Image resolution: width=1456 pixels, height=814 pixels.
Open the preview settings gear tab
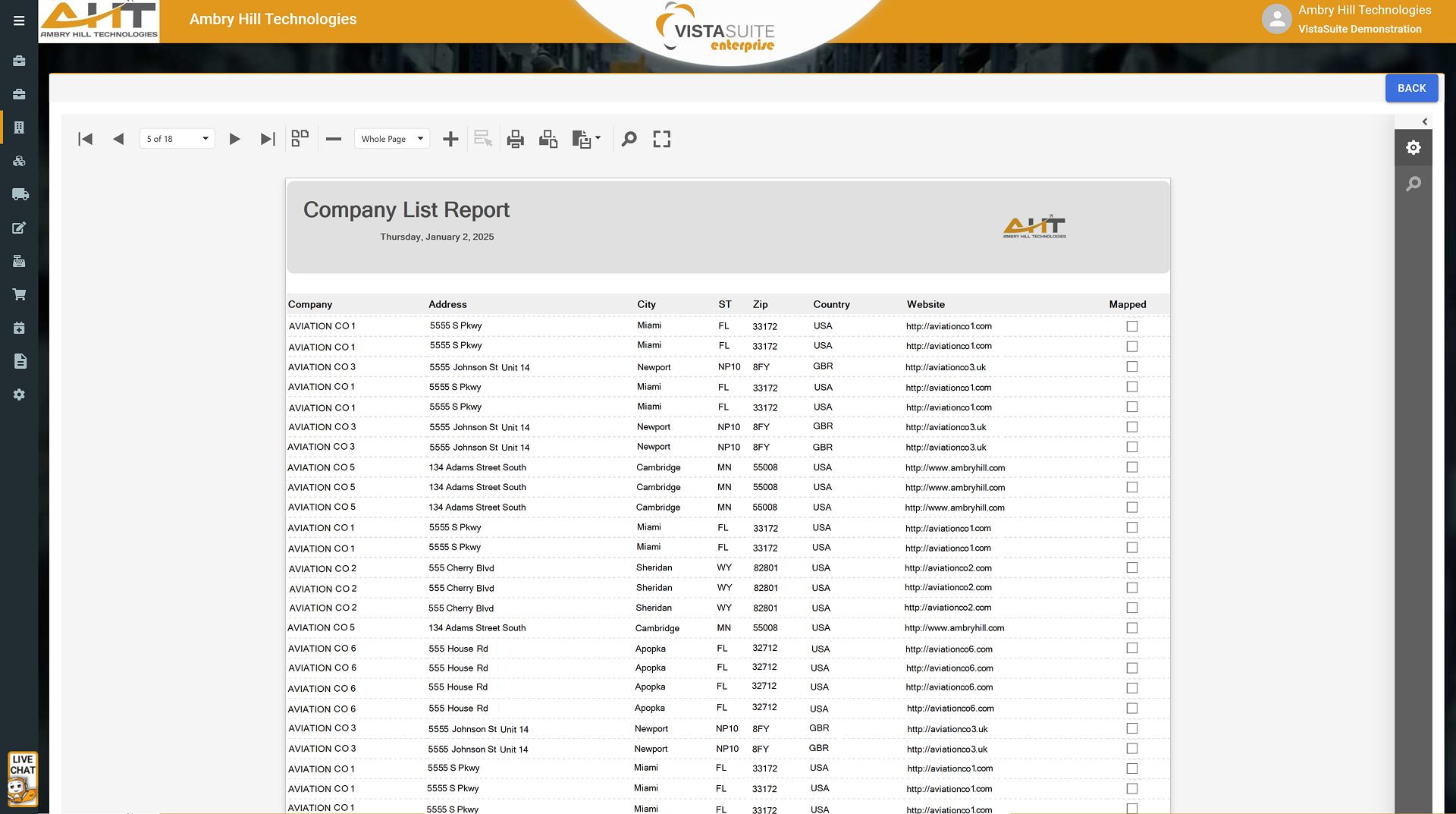[1414, 147]
